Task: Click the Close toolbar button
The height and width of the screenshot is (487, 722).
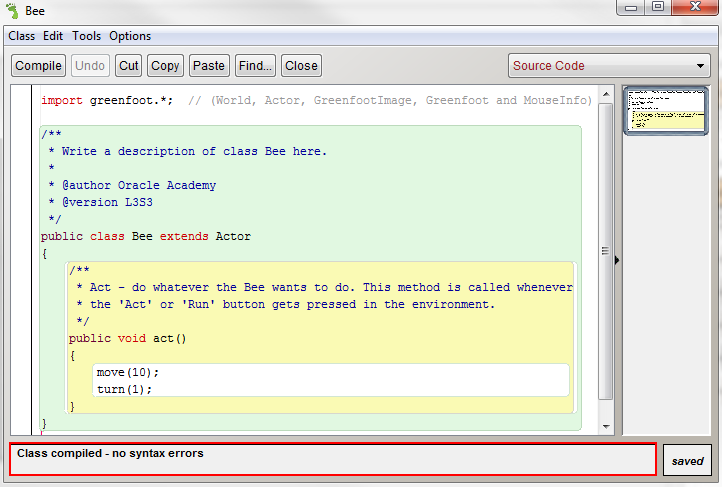Action: (x=301, y=66)
